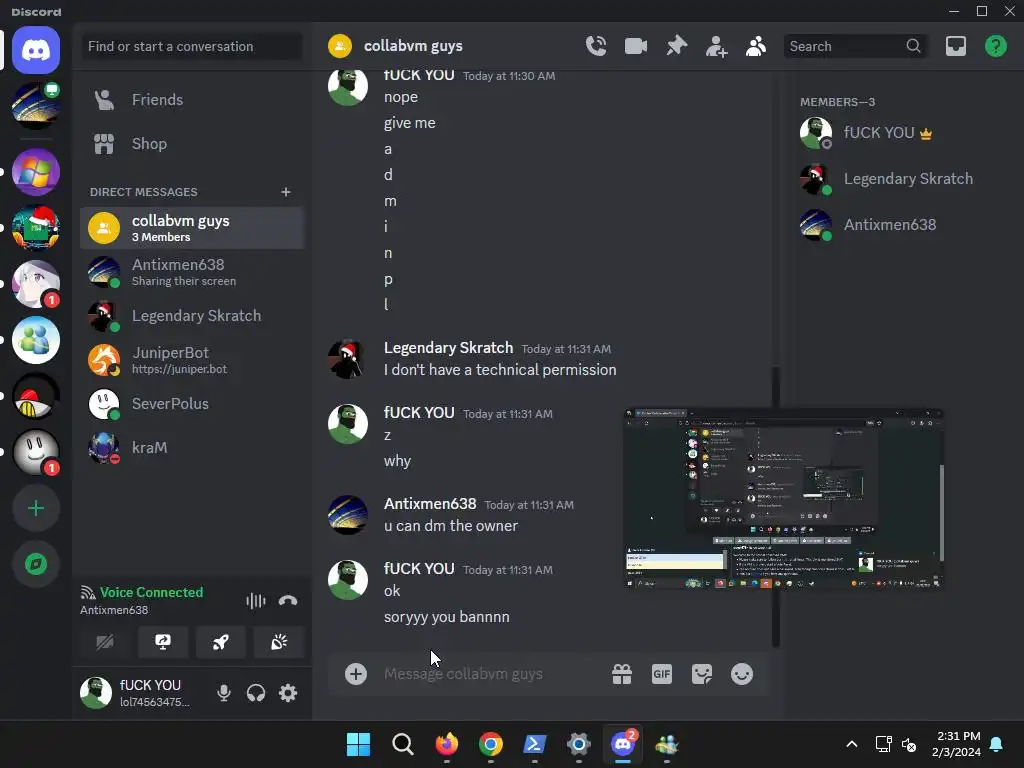
Task: Open User Settings gear
Action: tap(288, 692)
